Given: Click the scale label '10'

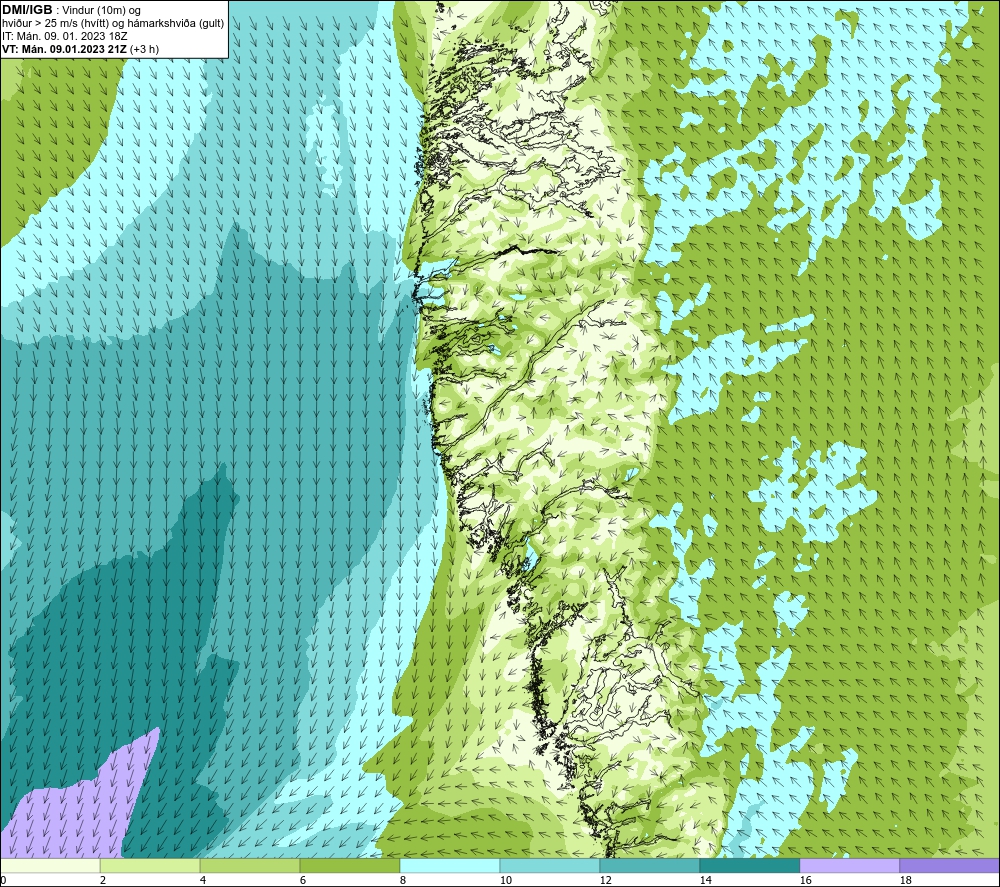Looking at the screenshot, I should 505,880.
